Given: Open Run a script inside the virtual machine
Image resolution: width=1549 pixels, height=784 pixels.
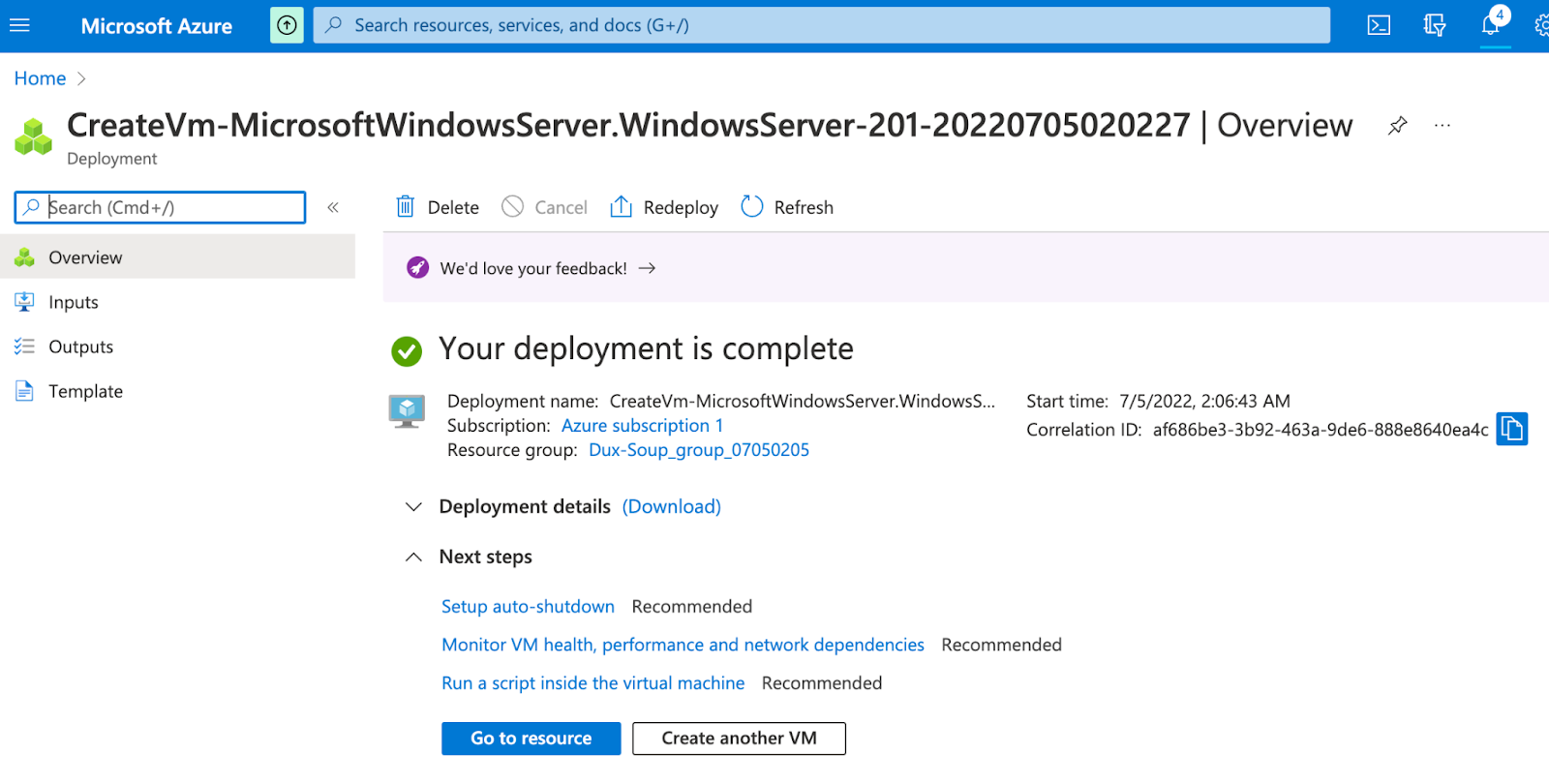Looking at the screenshot, I should tap(593, 683).
